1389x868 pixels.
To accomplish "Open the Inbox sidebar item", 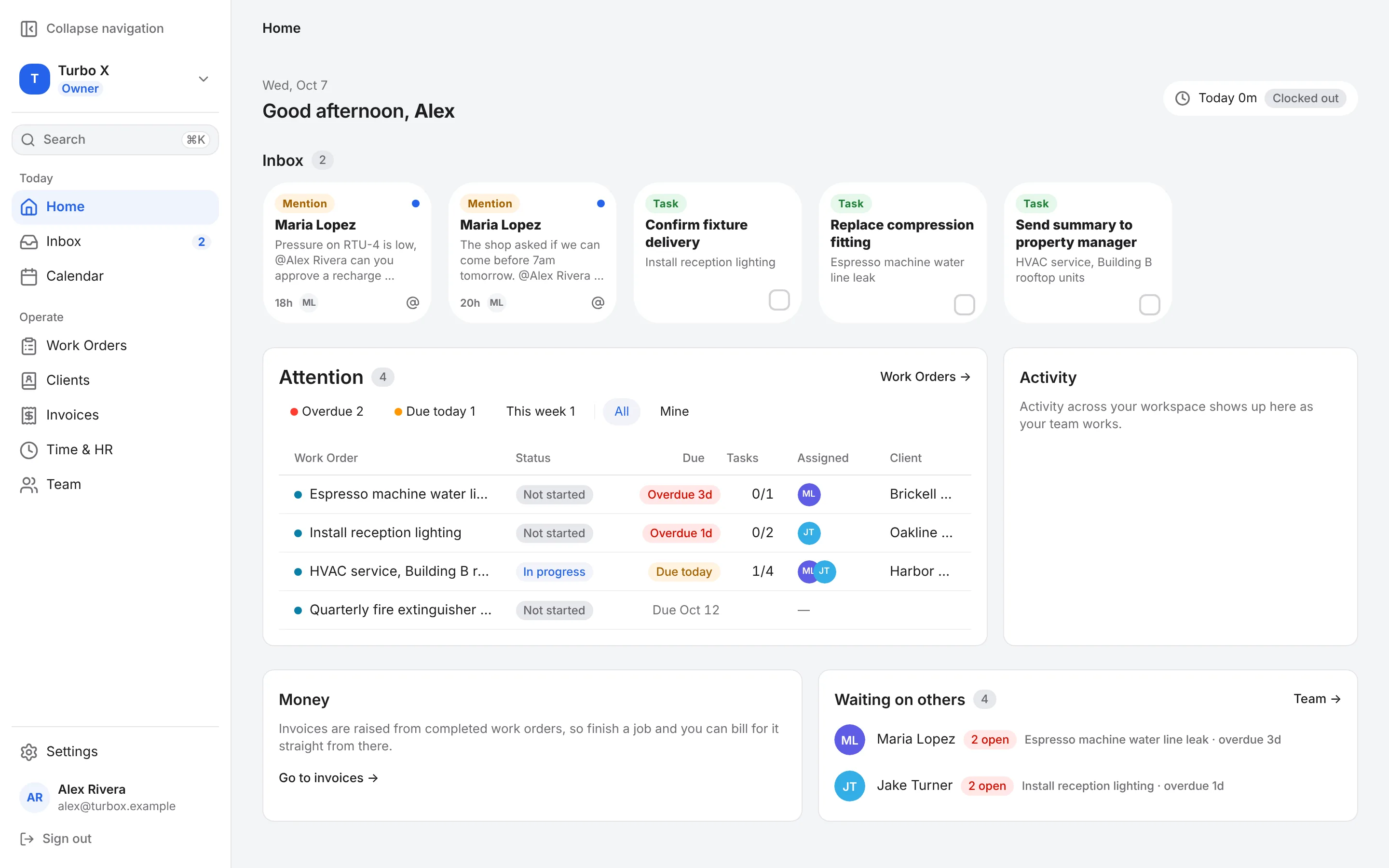I will tap(115, 242).
